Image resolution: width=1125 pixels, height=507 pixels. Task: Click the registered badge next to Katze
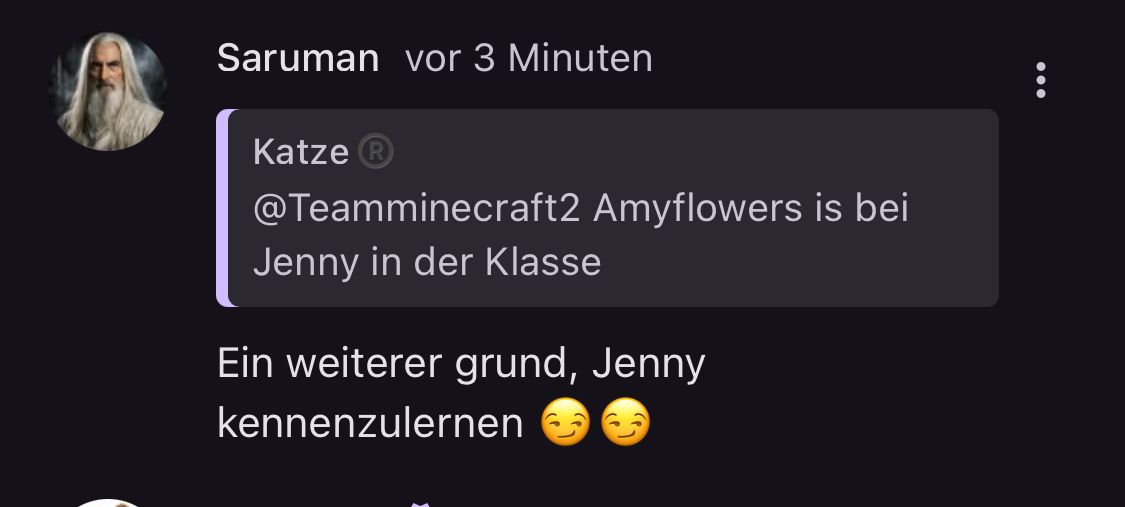point(375,152)
